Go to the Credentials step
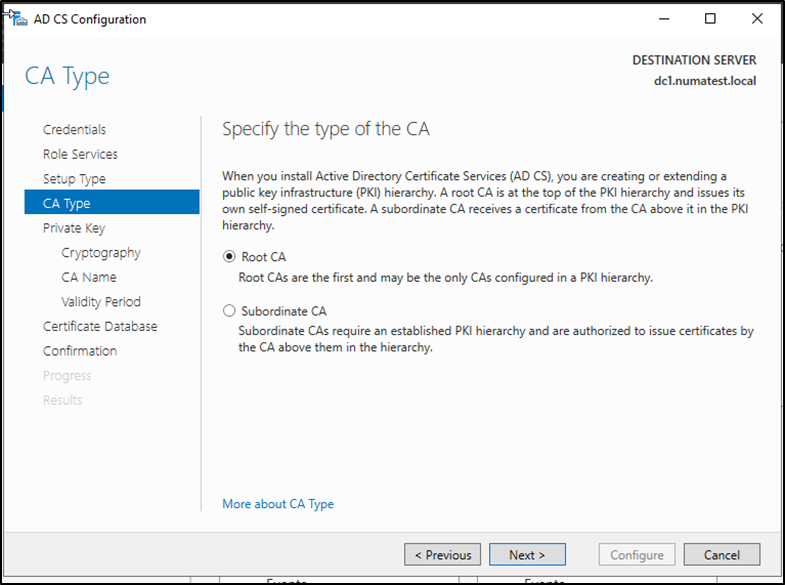 (x=74, y=130)
